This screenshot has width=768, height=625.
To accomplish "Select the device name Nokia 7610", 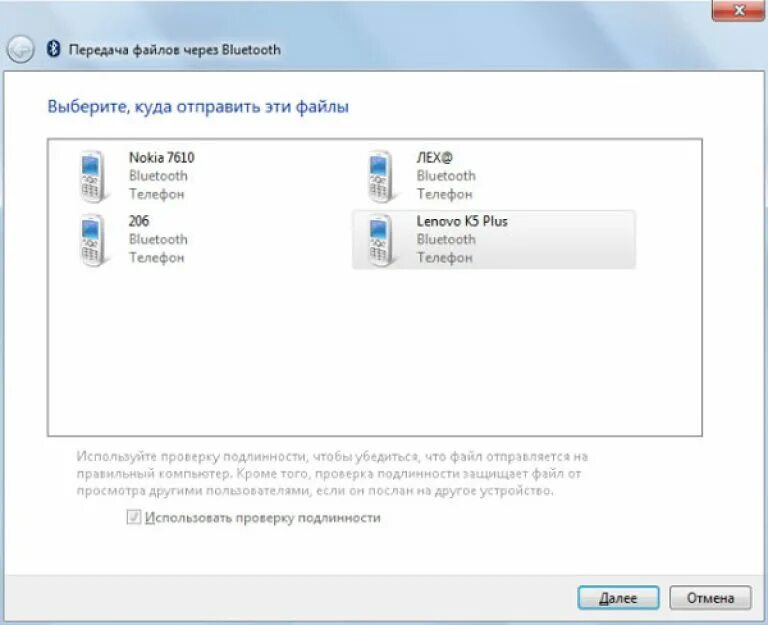I will (162, 157).
